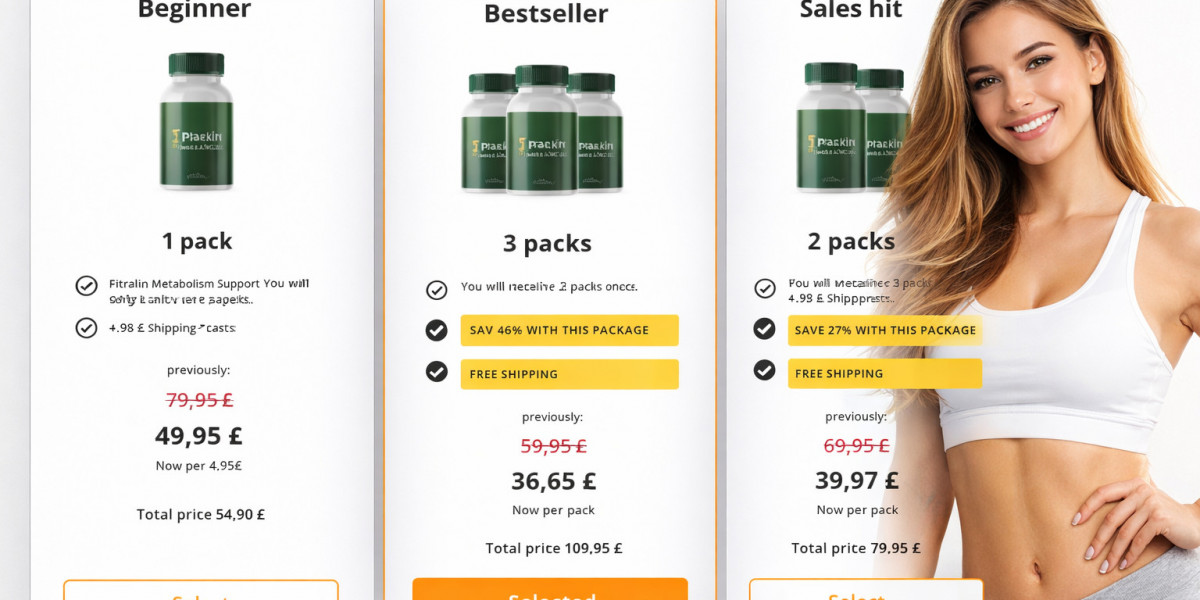Click the SAV 46% WITH THIS PACKAGE badge
Viewport: 1200px width, 600px height.
[569, 330]
